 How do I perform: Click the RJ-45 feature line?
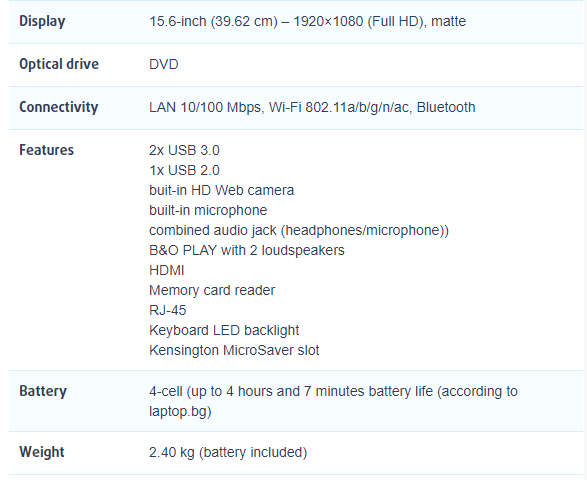167,310
